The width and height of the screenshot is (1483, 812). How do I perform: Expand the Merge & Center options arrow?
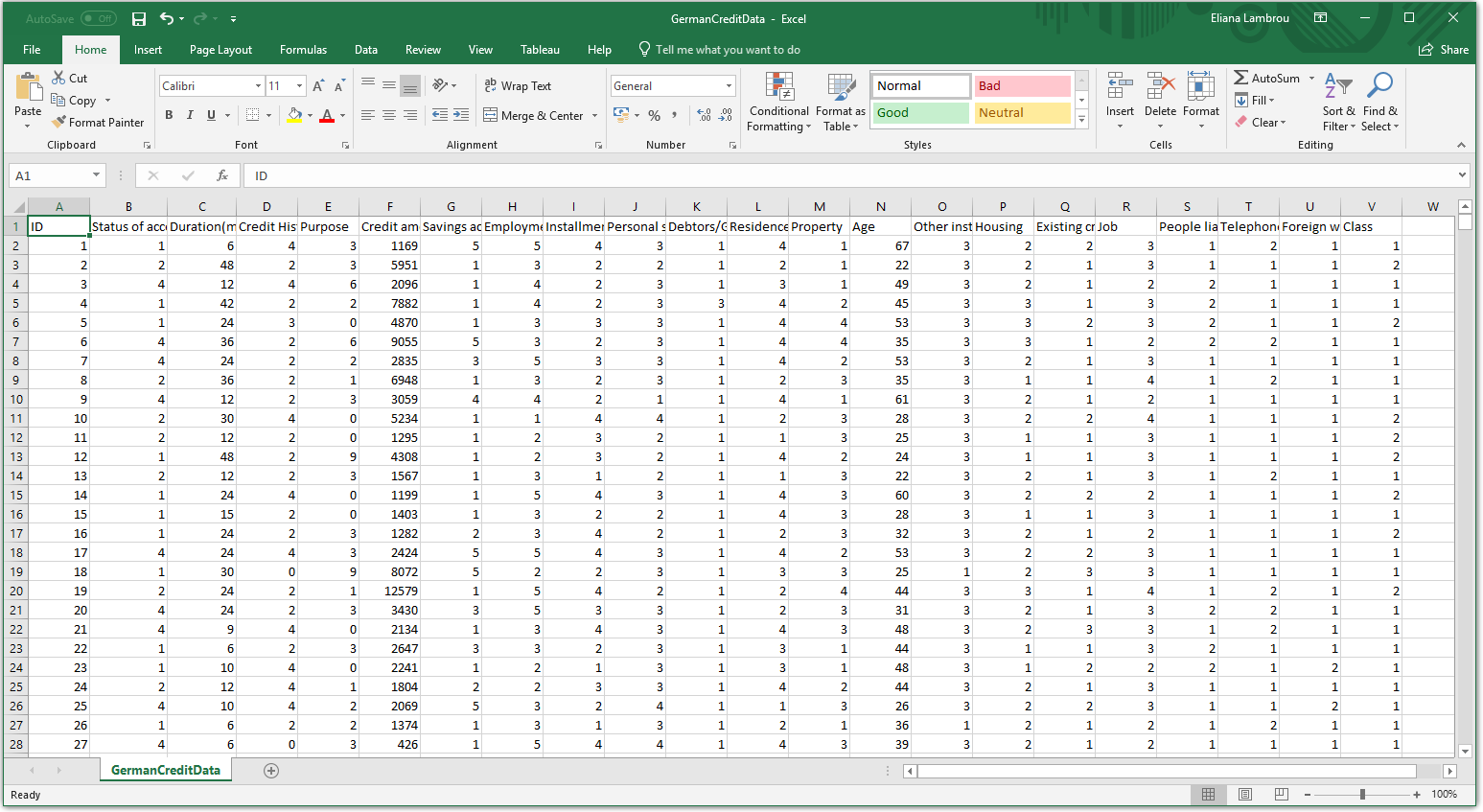pyautogui.click(x=595, y=116)
